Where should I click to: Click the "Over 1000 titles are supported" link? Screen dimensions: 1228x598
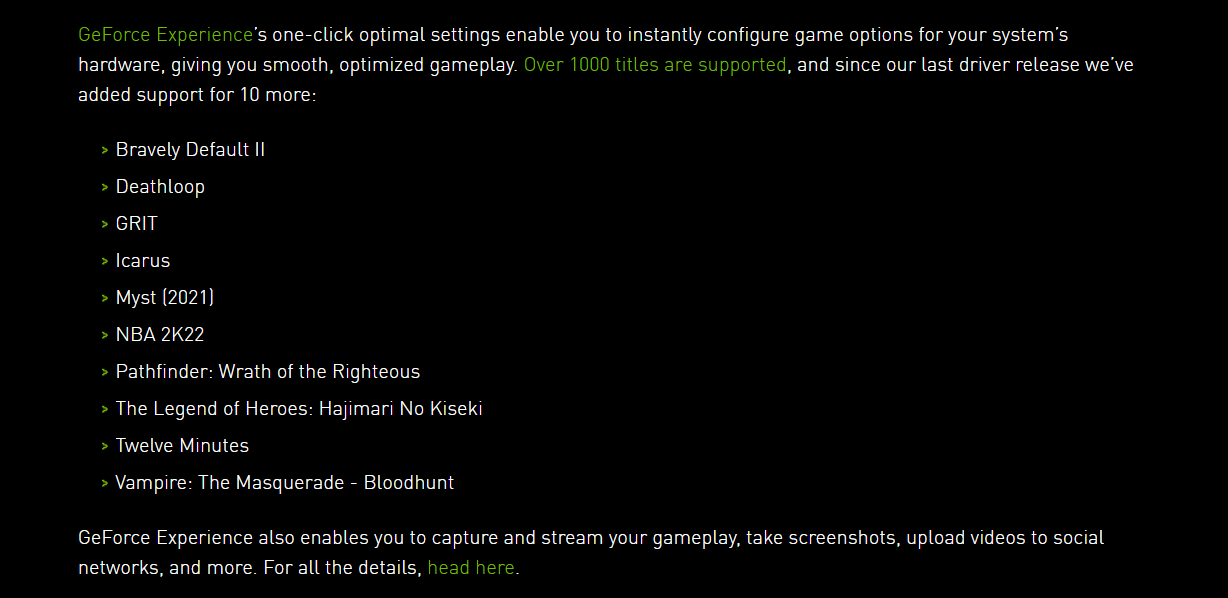point(655,65)
